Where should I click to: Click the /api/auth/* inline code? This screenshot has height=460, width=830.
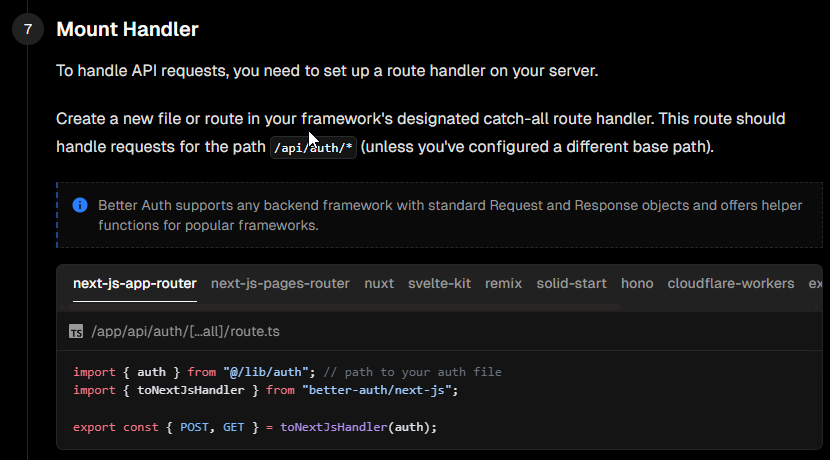pos(313,147)
